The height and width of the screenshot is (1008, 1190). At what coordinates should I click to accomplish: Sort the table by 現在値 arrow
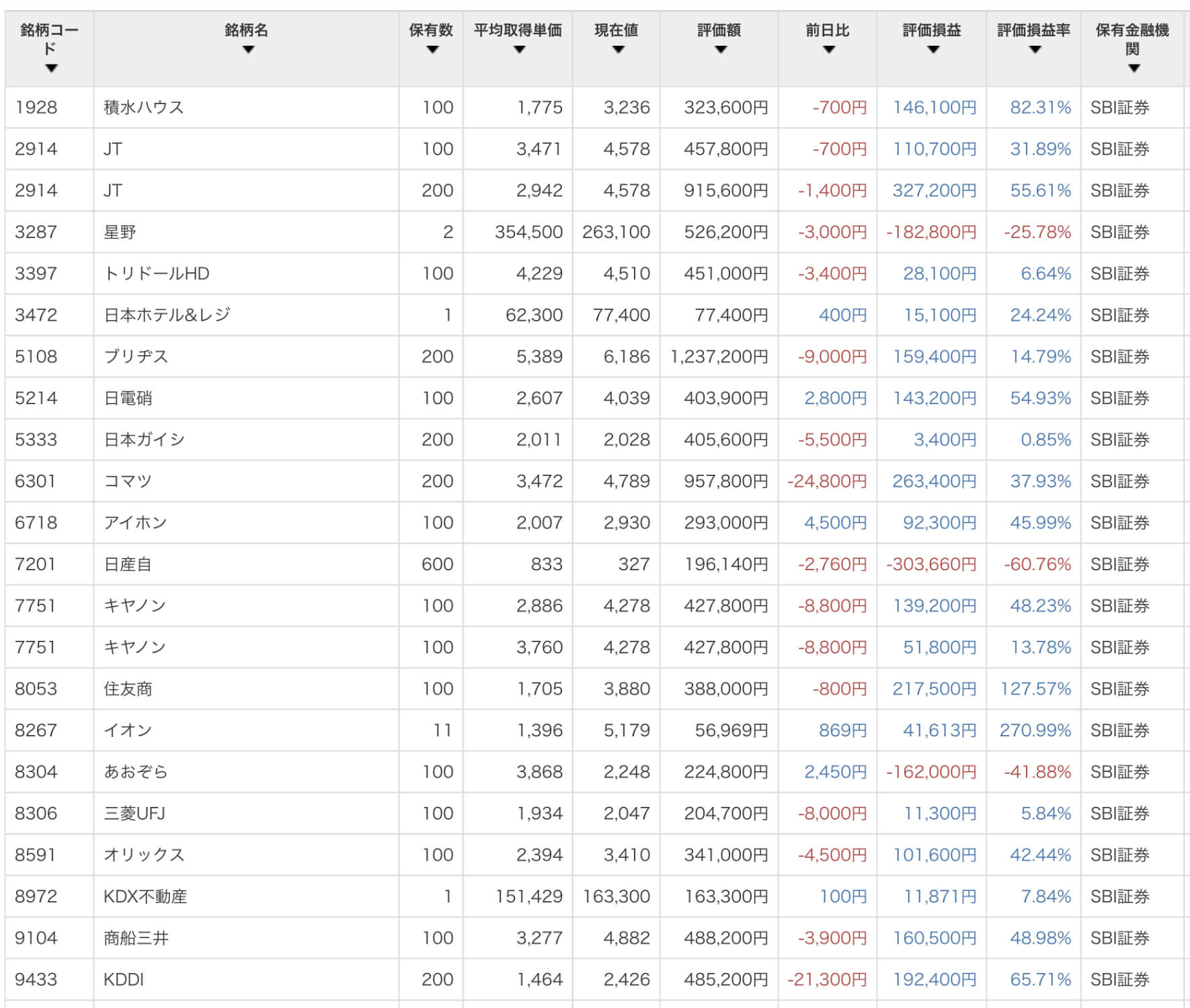[618, 50]
